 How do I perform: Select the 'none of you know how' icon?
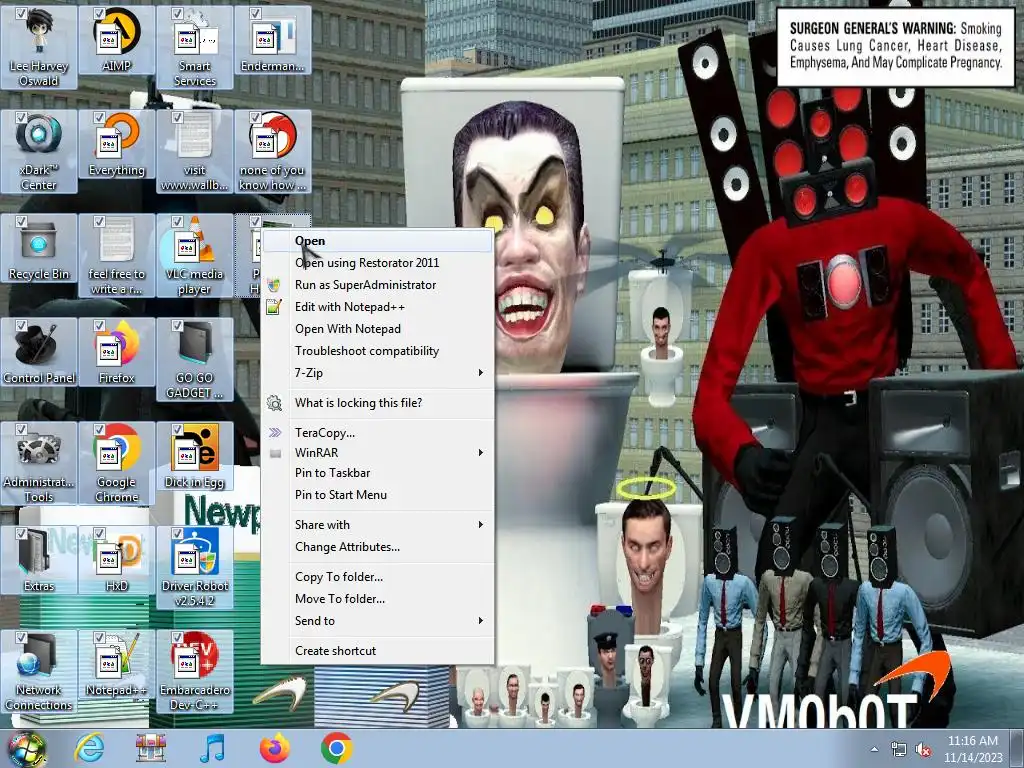point(272,151)
